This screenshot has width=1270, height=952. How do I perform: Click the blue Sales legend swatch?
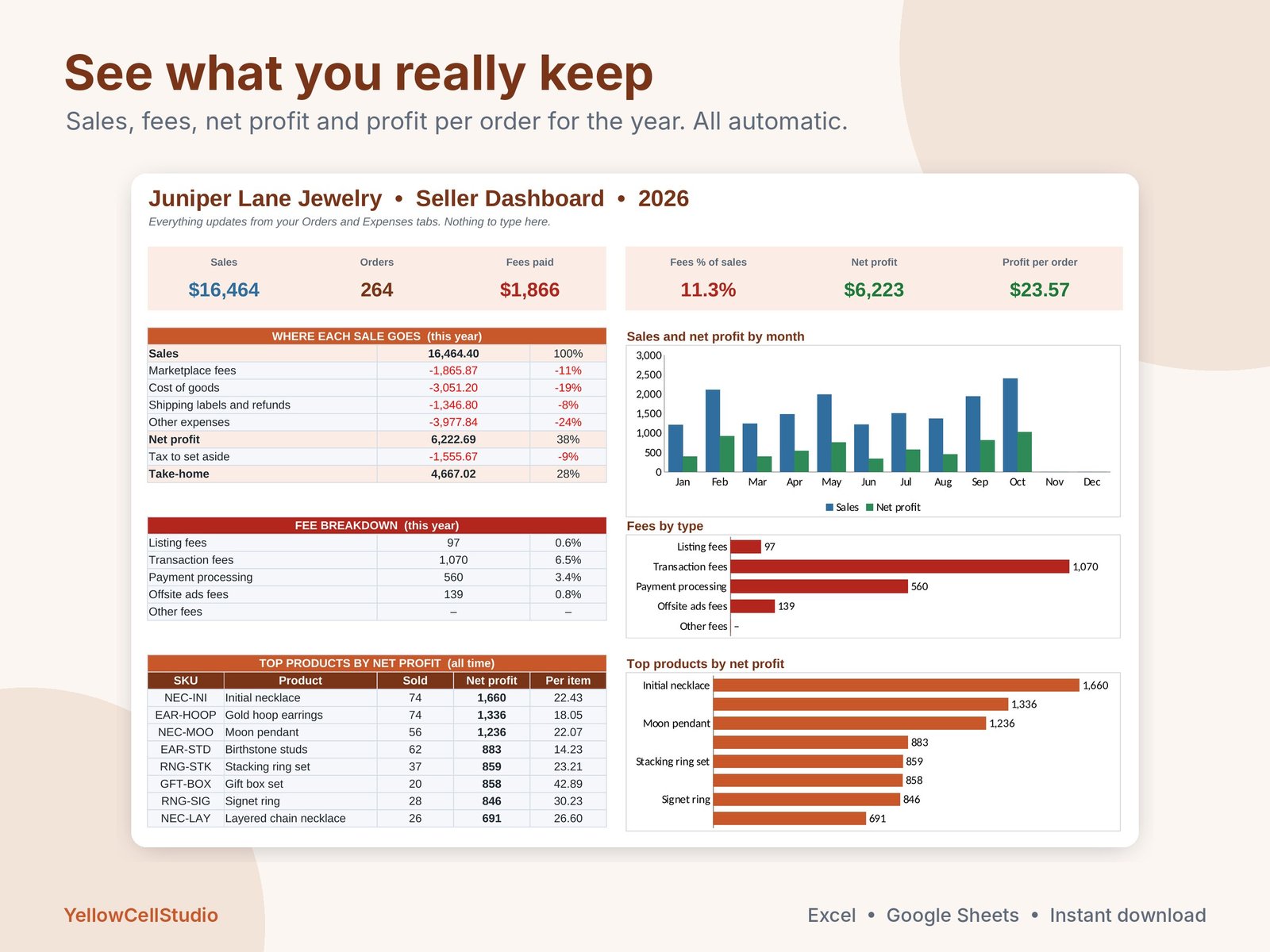tap(829, 507)
